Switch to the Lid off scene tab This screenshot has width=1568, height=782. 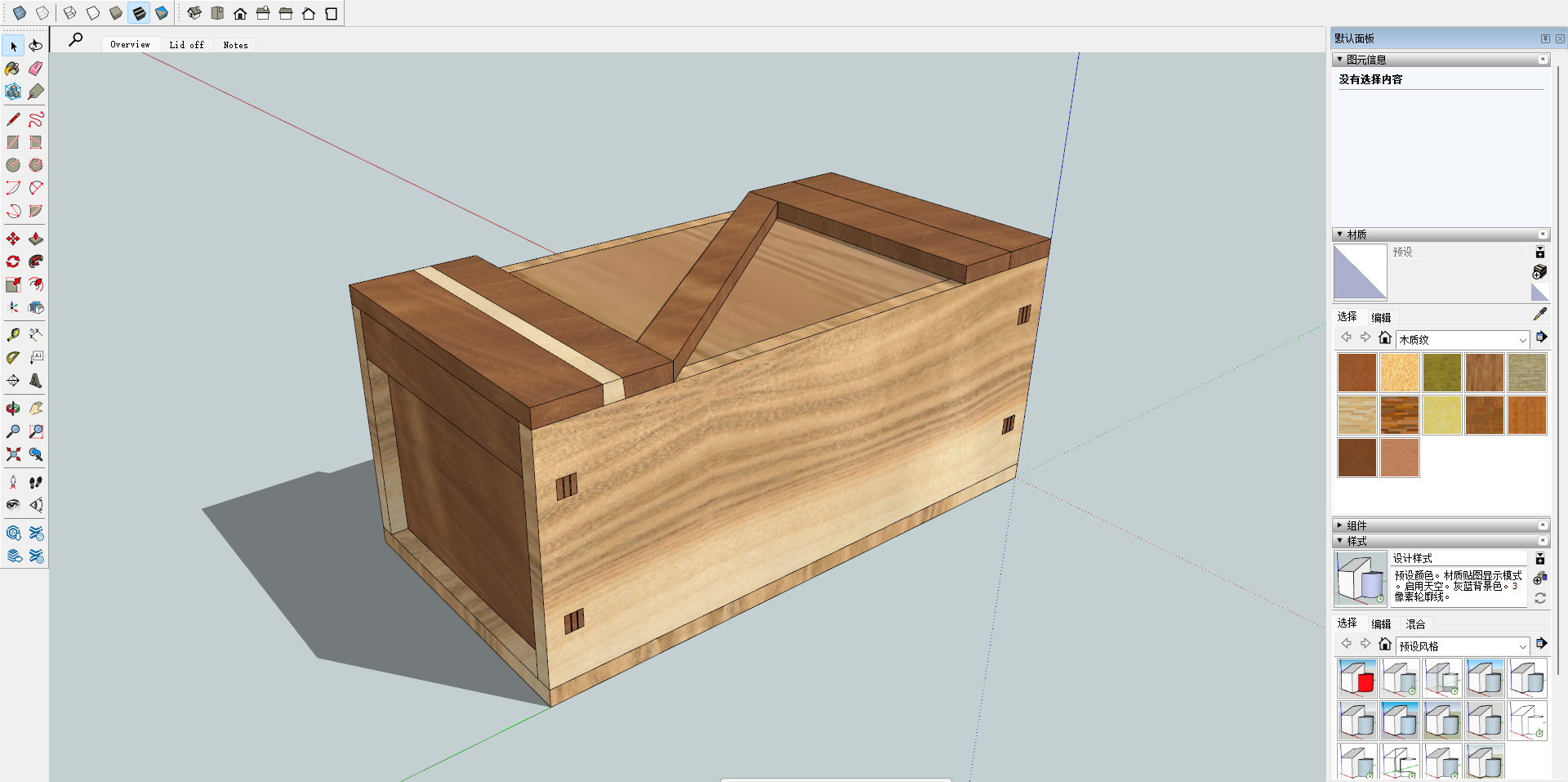click(x=186, y=45)
